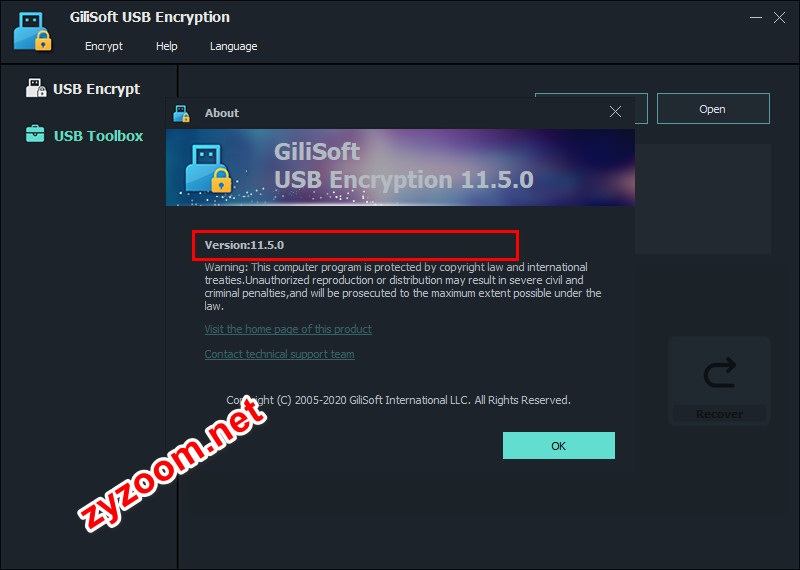This screenshot has width=800, height=570.
Task: Click the partially hidden button left of Open
Action: (641, 109)
